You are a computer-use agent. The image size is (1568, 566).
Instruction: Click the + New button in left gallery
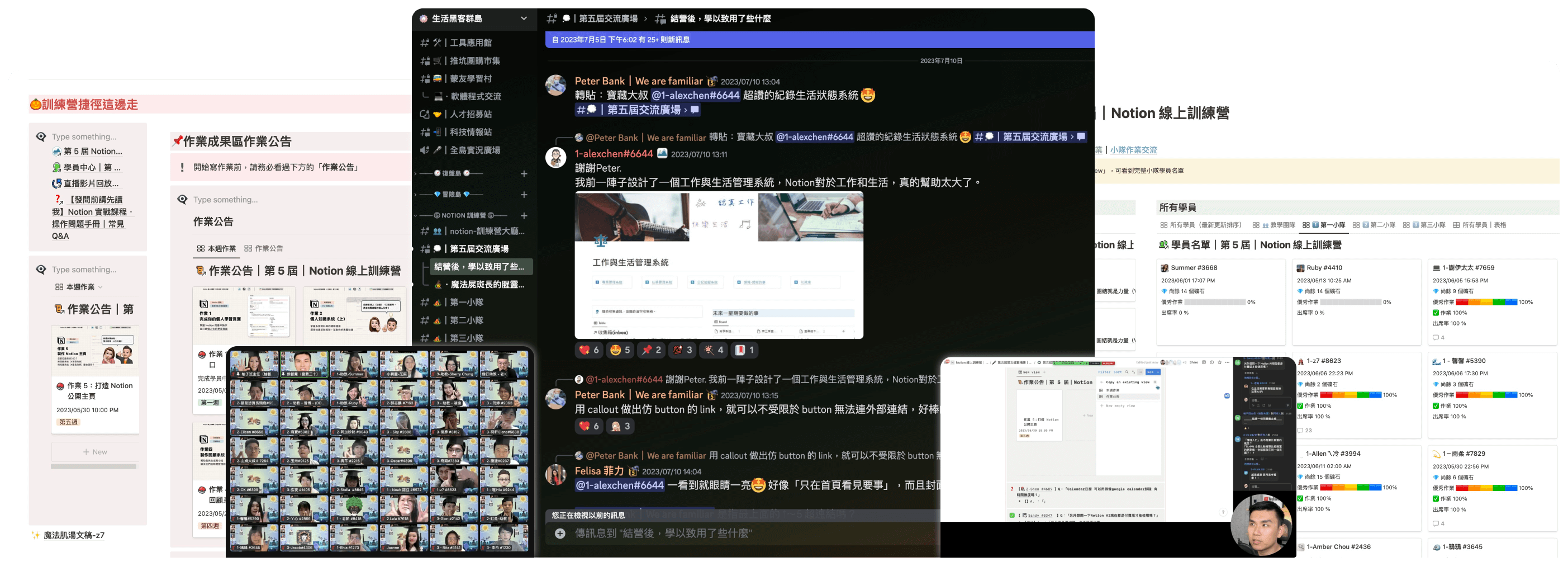coord(95,452)
